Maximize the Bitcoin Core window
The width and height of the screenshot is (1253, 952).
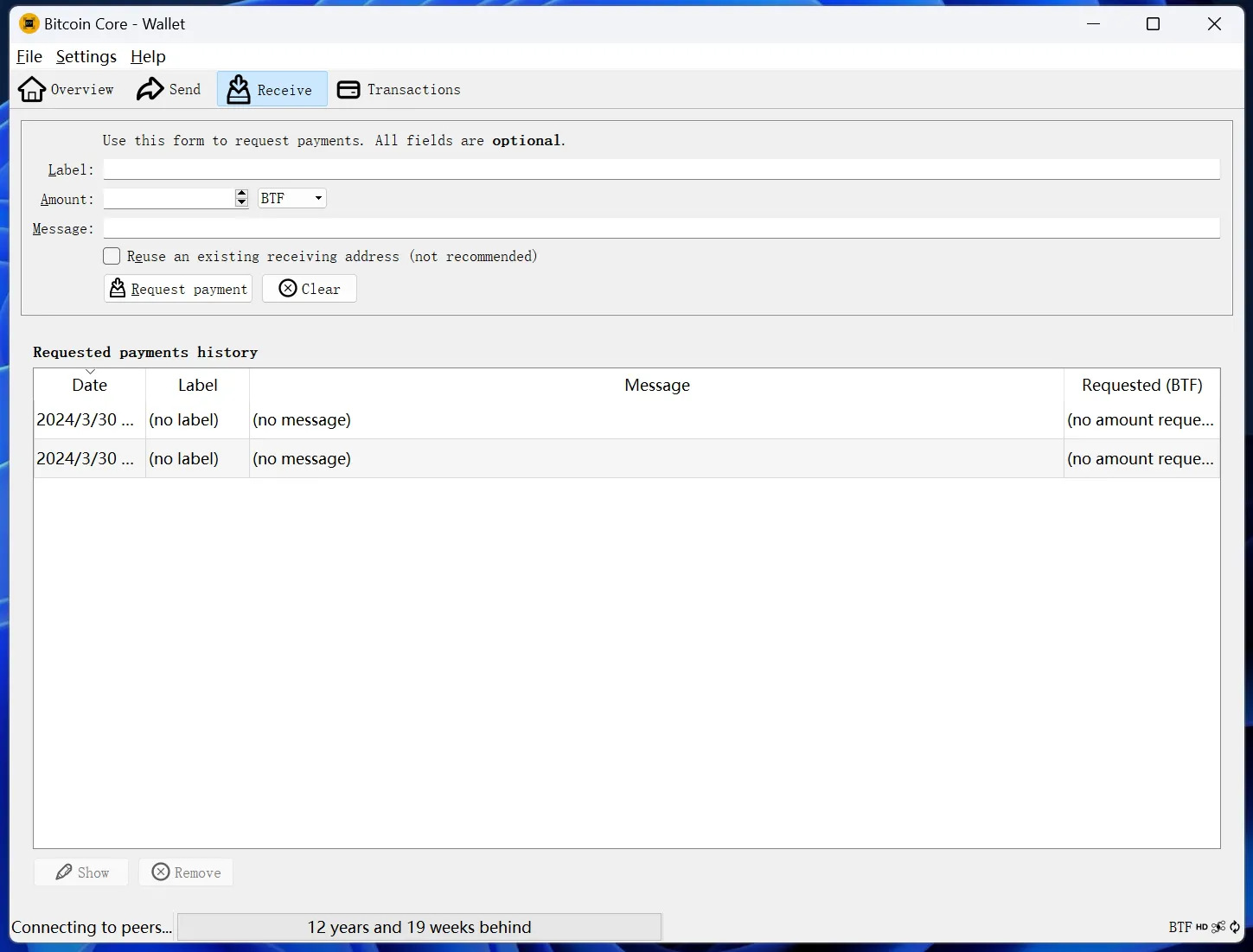1153,24
